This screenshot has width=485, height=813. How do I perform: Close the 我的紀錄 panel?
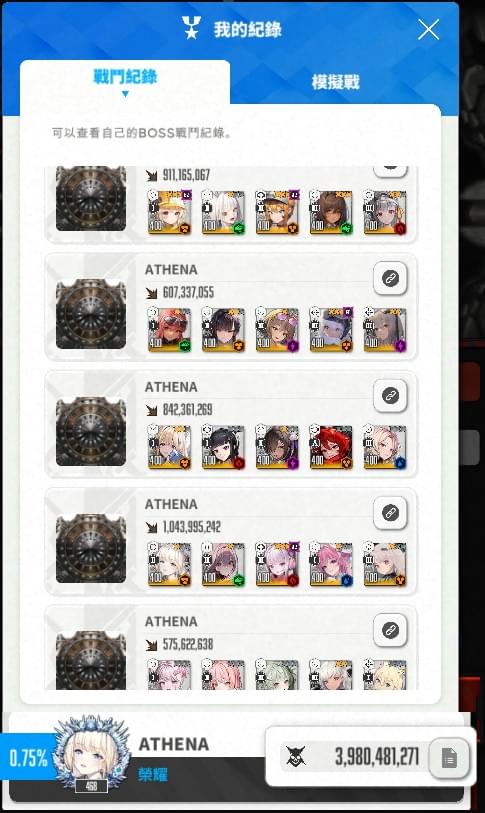(428, 30)
